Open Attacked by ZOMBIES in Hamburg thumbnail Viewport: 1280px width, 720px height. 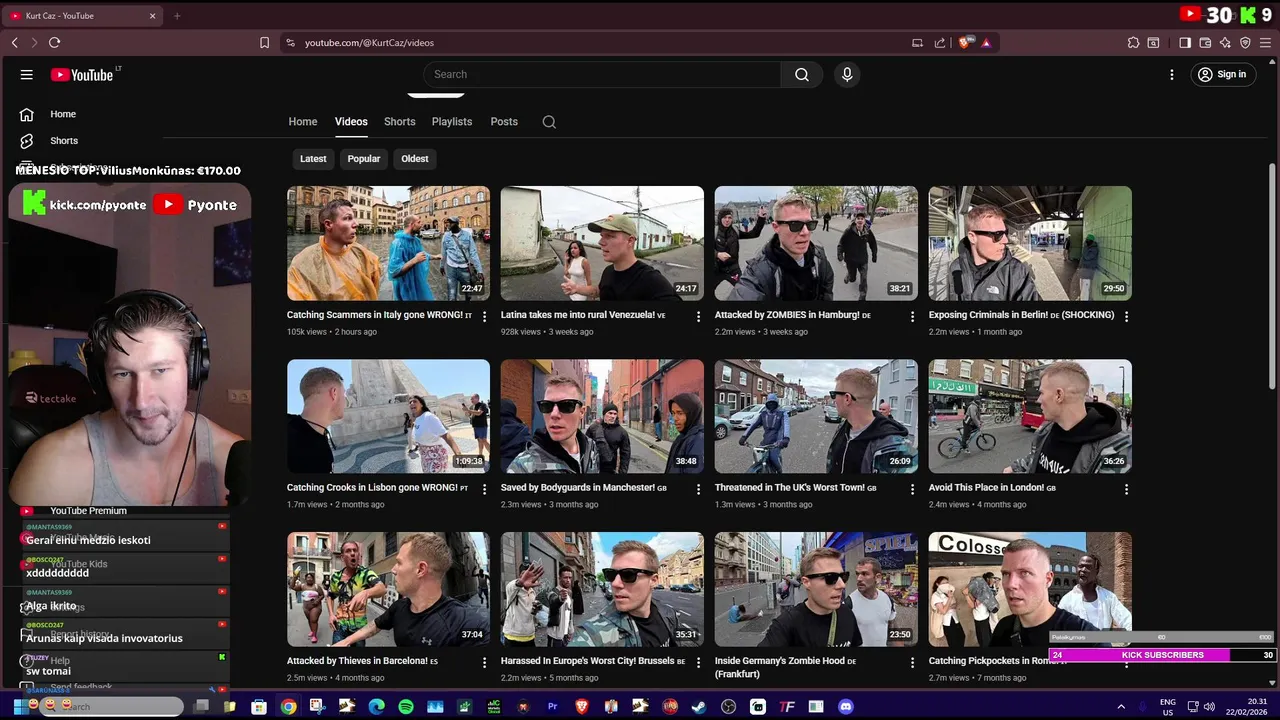pos(816,243)
